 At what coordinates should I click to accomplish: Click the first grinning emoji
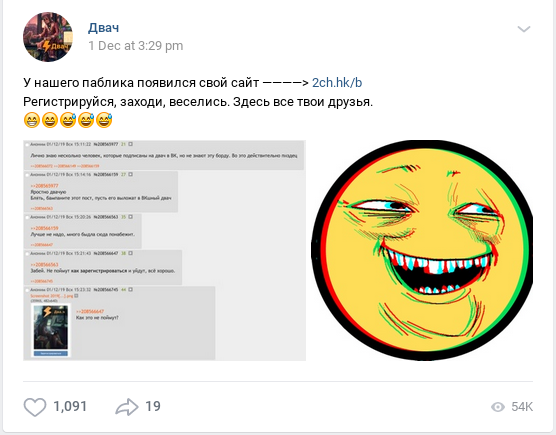32,120
